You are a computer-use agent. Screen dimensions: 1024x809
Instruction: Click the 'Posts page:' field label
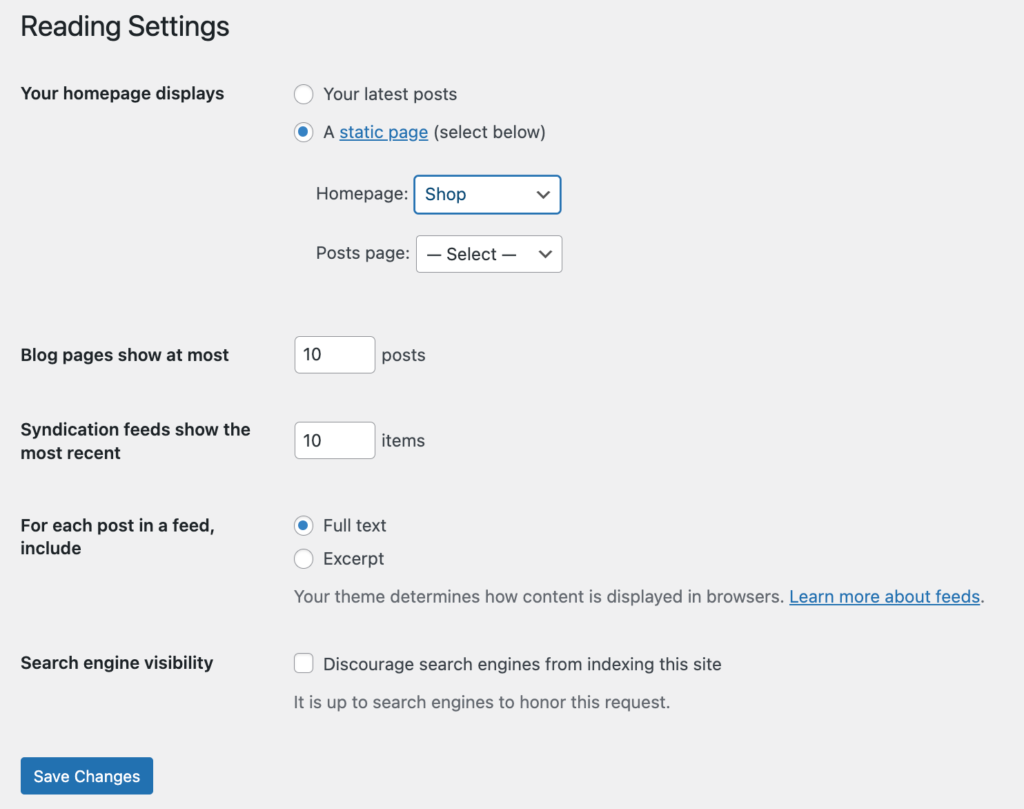click(363, 253)
